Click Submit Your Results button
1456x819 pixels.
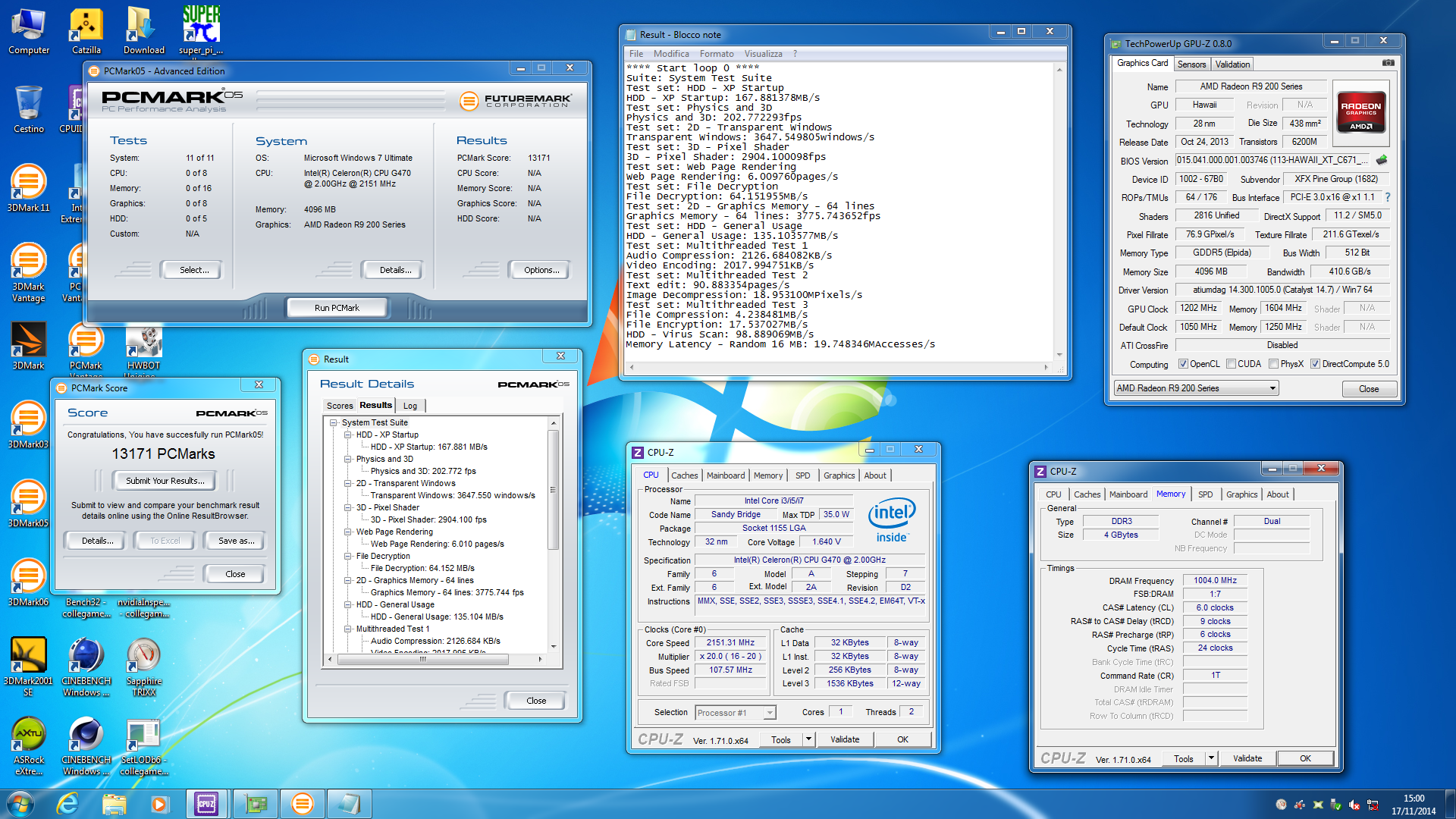pos(165,481)
